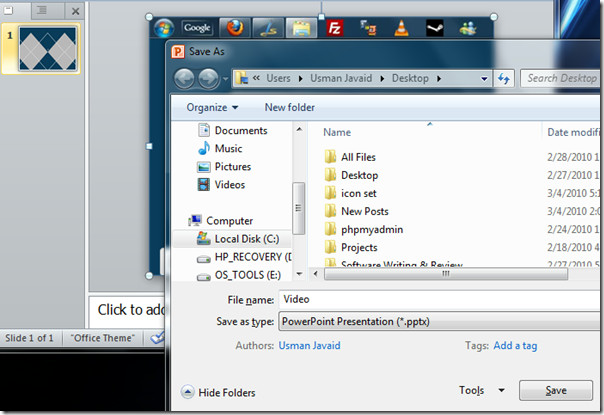Screen dimensions: 604x415
Task: Open the FileZilla taskbar icon
Action: click(x=334, y=28)
